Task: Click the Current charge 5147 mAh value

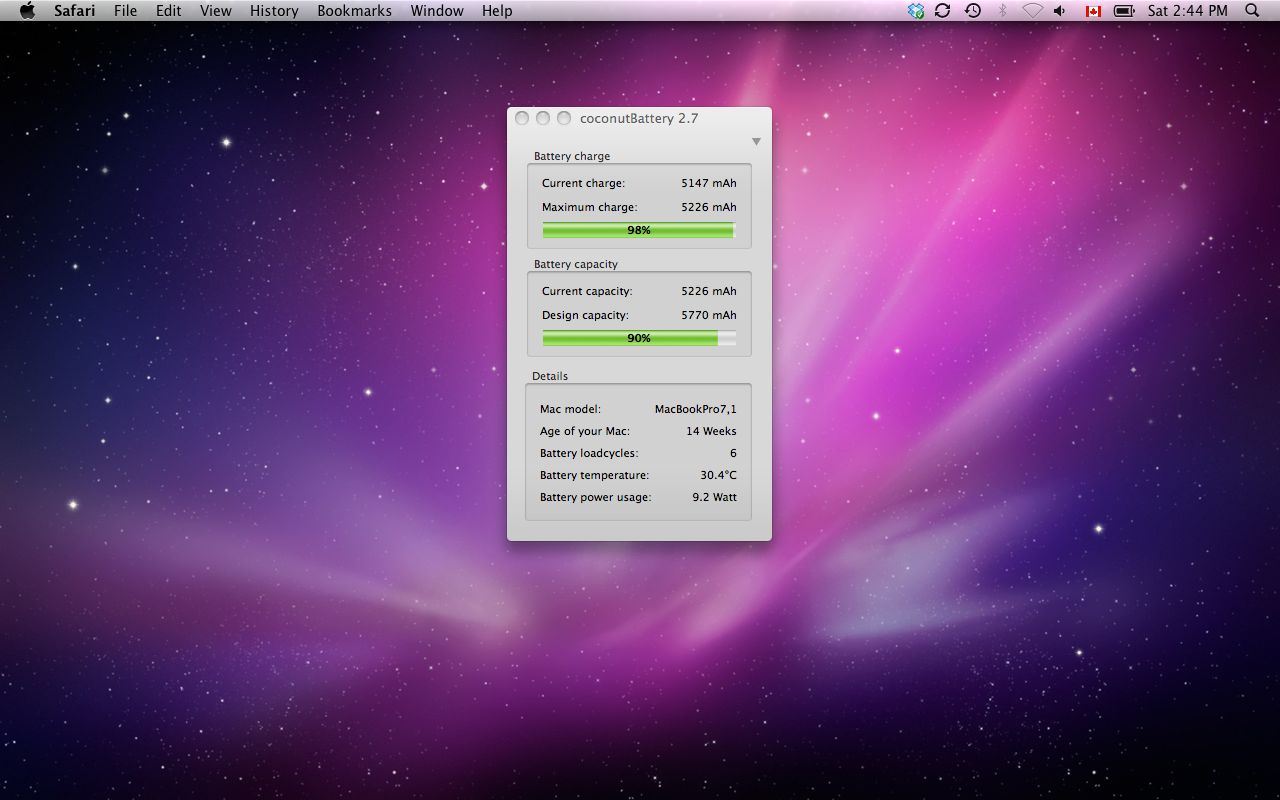Action: tap(709, 183)
